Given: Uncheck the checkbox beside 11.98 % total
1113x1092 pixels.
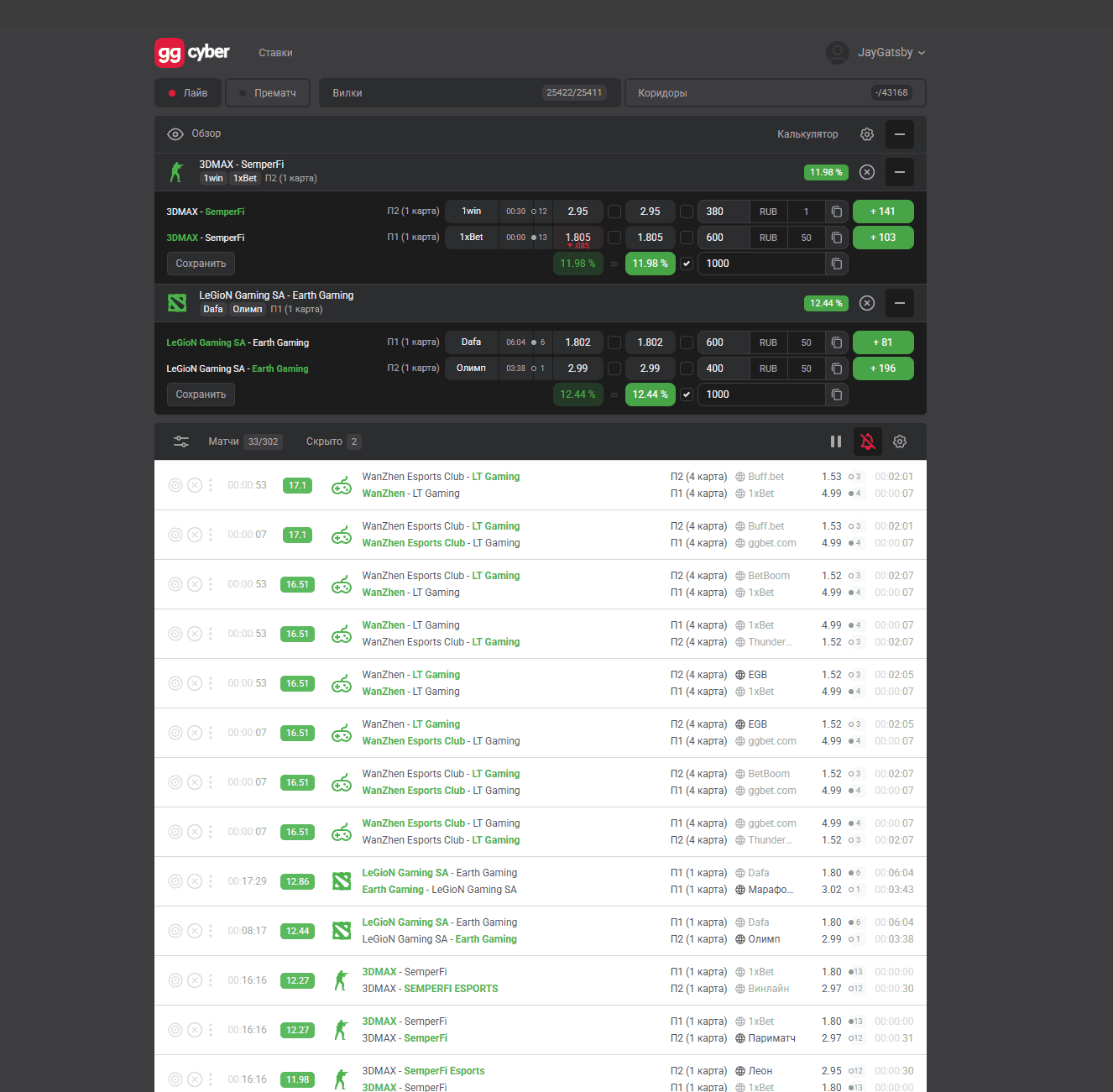Looking at the screenshot, I should pyautogui.click(x=687, y=264).
